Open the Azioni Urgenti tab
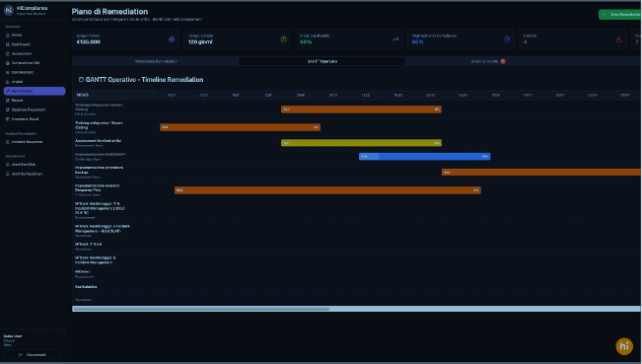The width and height of the screenshot is (642, 364). pyautogui.click(x=487, y=61)
